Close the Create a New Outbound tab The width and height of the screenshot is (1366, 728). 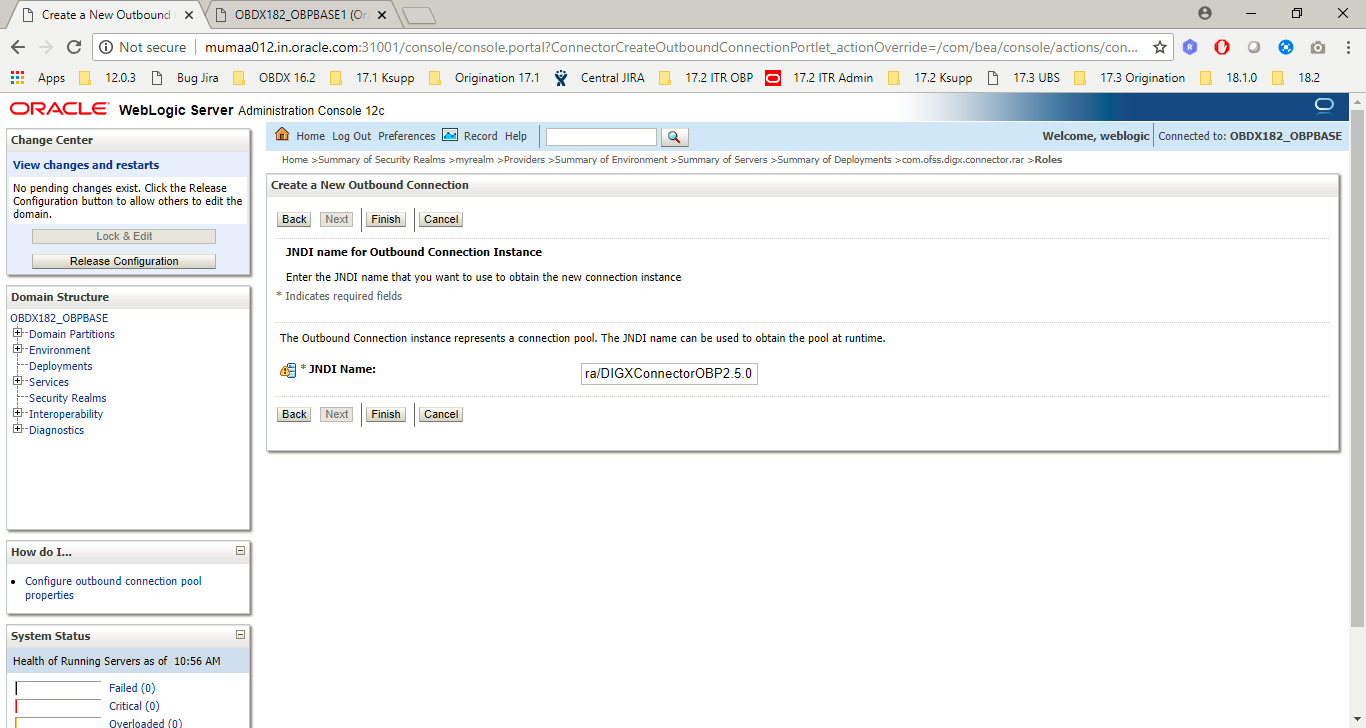click(x=189, y=15)
